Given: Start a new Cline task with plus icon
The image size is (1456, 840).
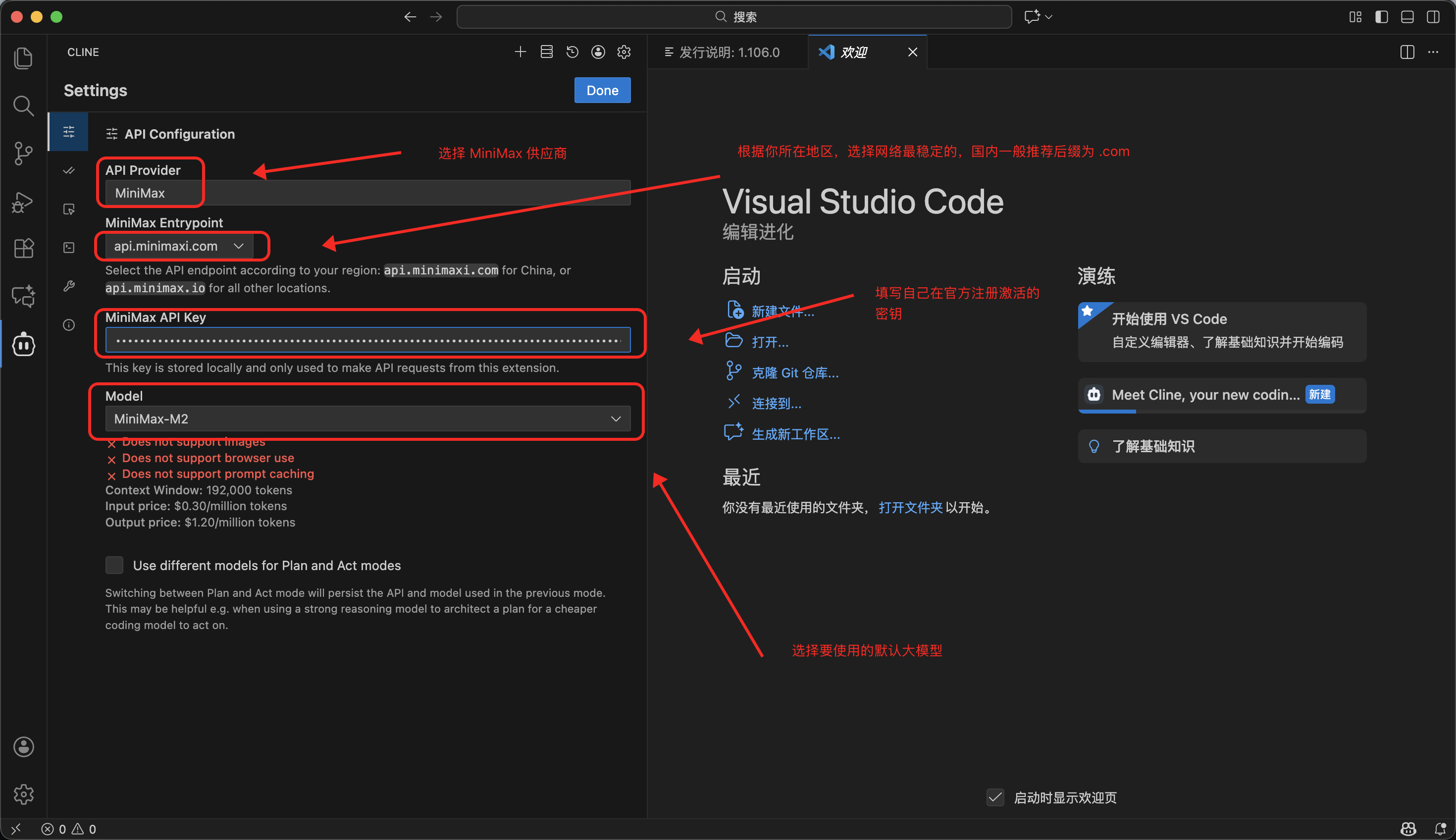Looking at the screenshot, I should pos(520,52).
